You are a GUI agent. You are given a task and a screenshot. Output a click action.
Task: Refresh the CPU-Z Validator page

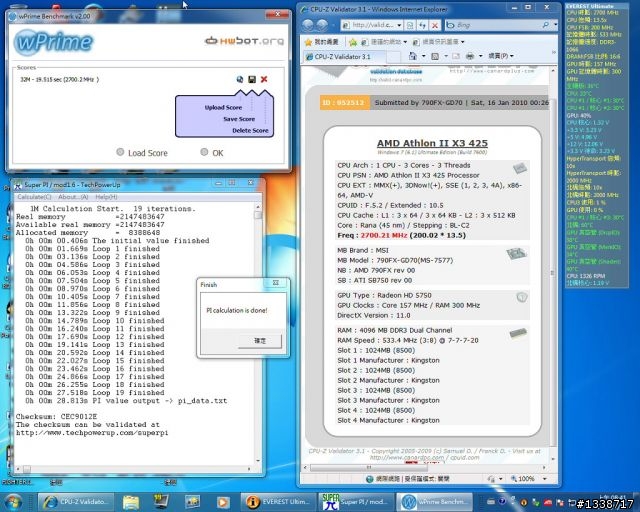[422, 25]
